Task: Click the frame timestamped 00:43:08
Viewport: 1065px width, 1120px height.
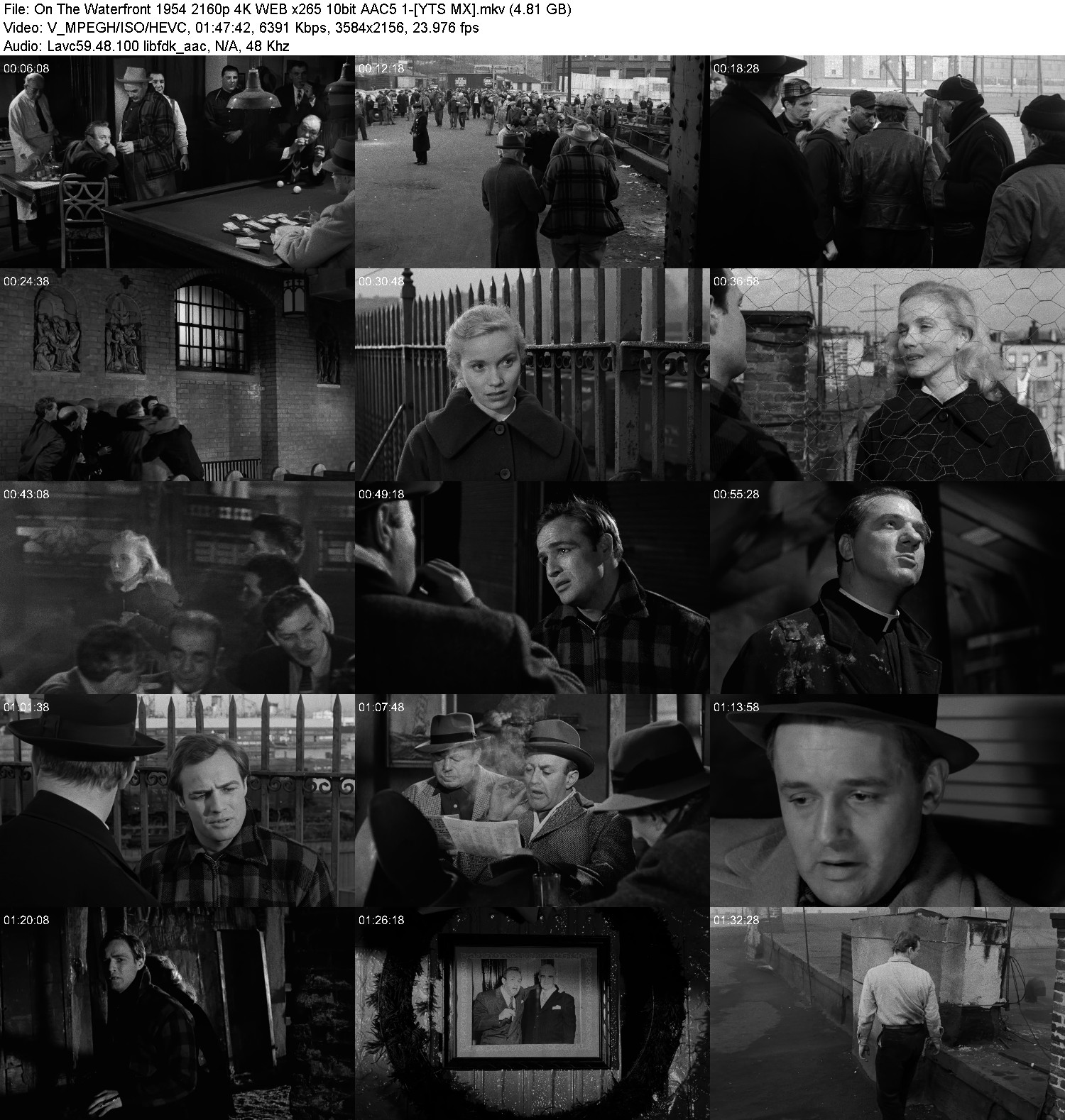Action: click(177, 588)
